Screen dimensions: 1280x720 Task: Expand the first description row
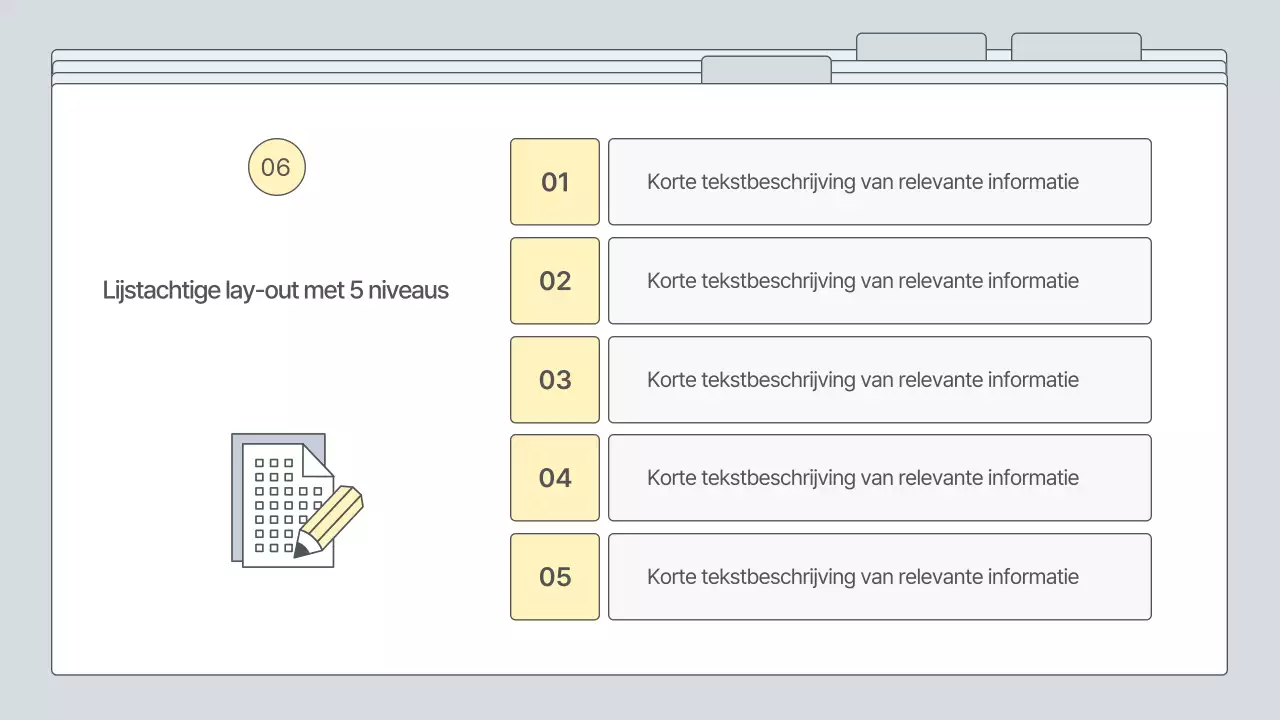point(879,181)
